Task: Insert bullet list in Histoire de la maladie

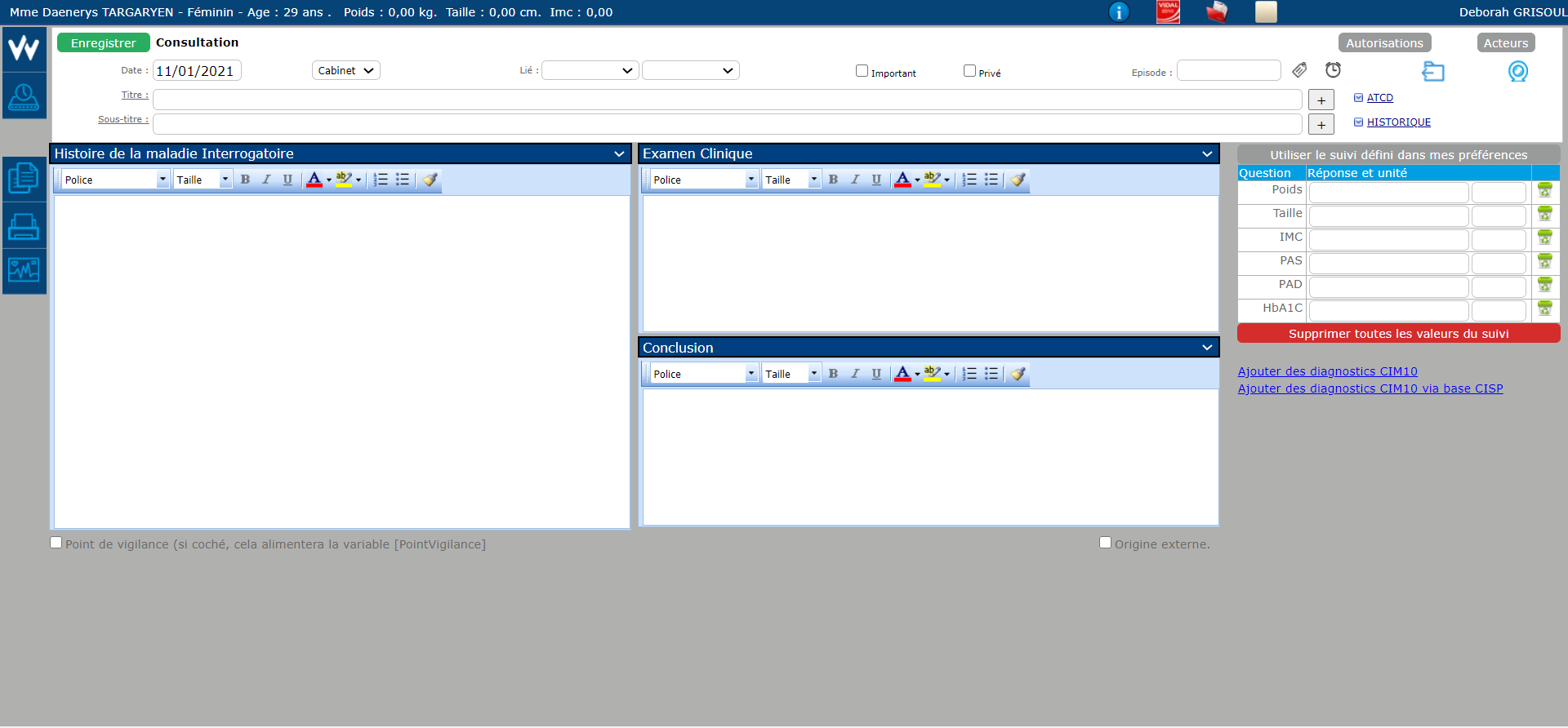Action: pyautogui.click(x=403, y=180)
